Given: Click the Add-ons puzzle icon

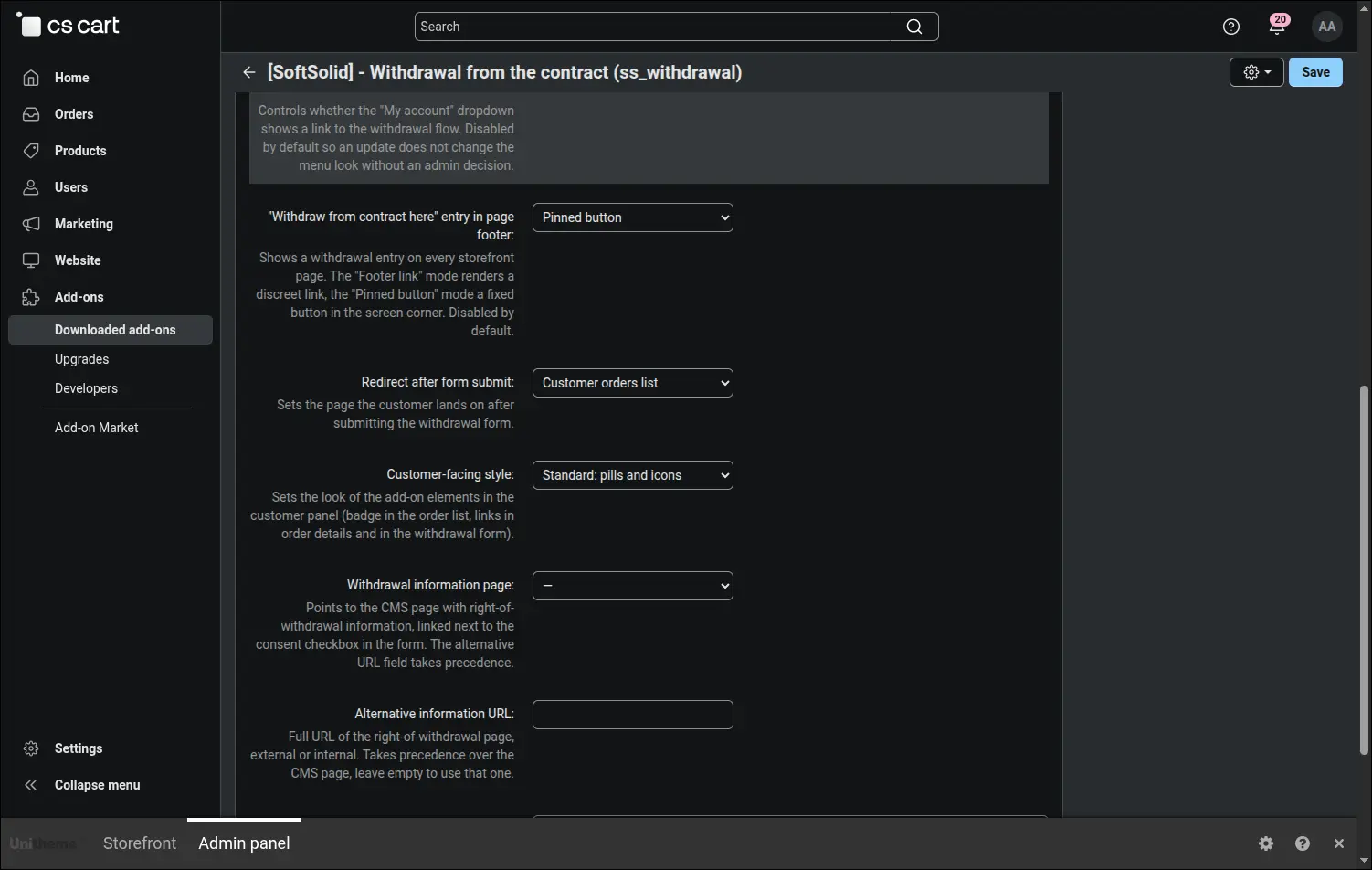Looking at the screenshot, I should point(31,297).
